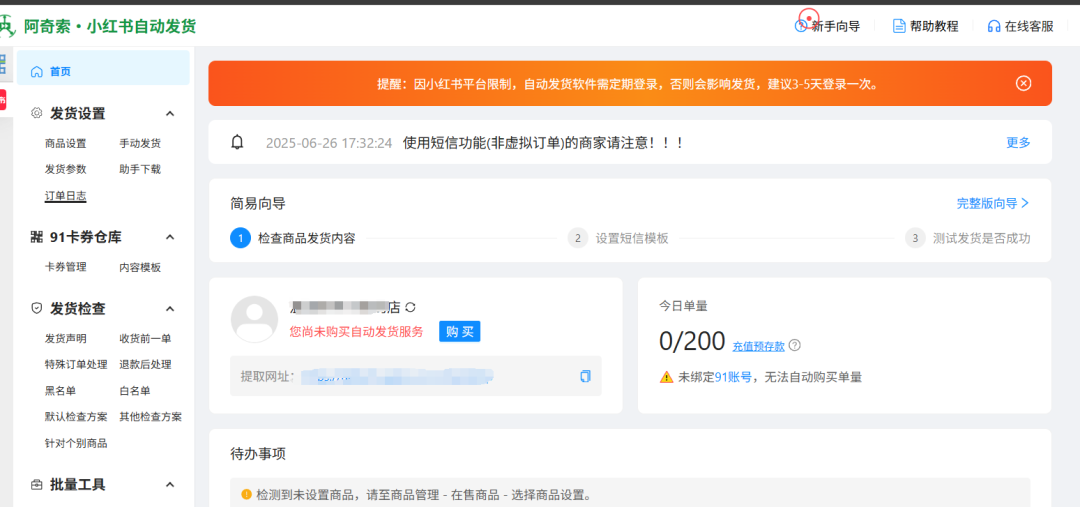Open 白名单 in sidebar
Image resolution: width=1080 pixels, height=507 pixels.
coord(134,391)
